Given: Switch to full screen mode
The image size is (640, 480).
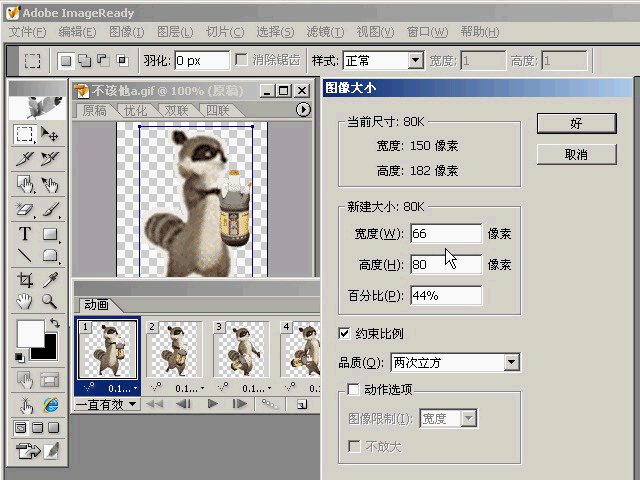Looking at the screenshot, I should 53,428.
